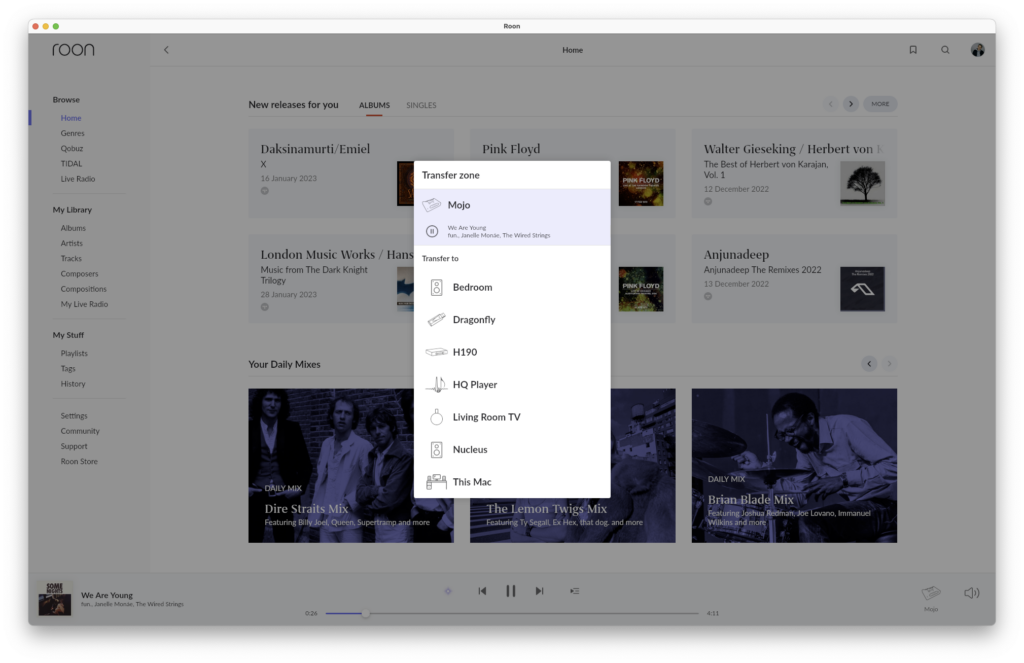Viewport: 1024px width, 663px height.
Task: Click the MORE button for new releases
Action: pyautogui.click(x=880, y=104)
